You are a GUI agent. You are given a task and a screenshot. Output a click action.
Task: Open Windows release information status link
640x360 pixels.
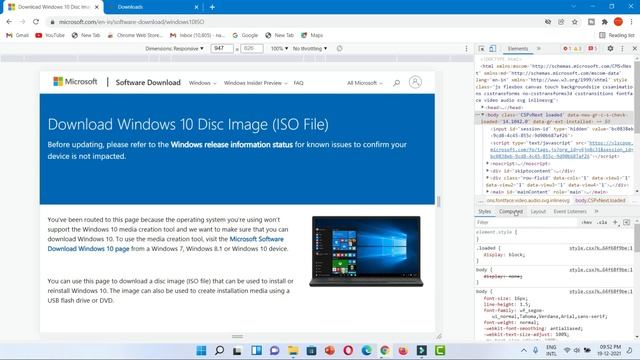point(231,144)
